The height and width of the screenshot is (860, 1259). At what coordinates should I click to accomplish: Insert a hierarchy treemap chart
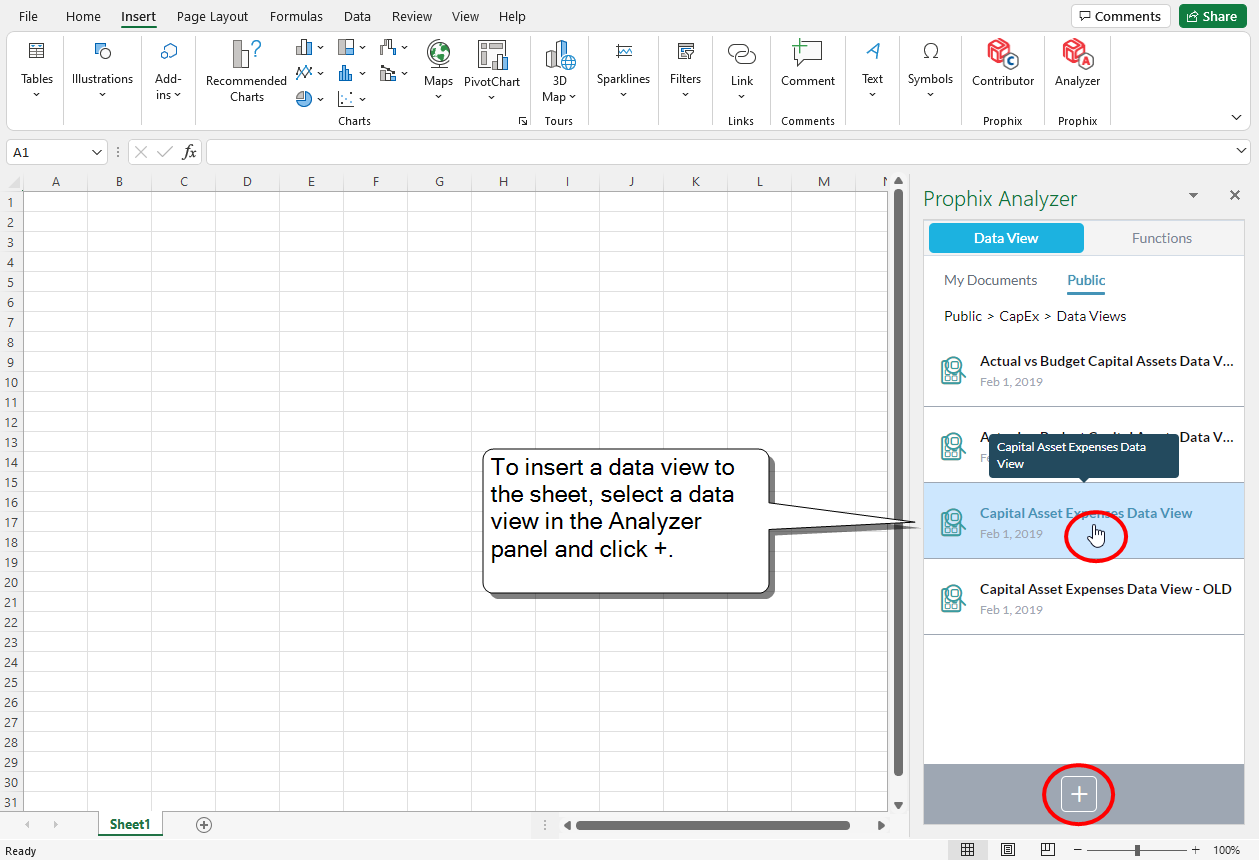(x=352, y=47)
